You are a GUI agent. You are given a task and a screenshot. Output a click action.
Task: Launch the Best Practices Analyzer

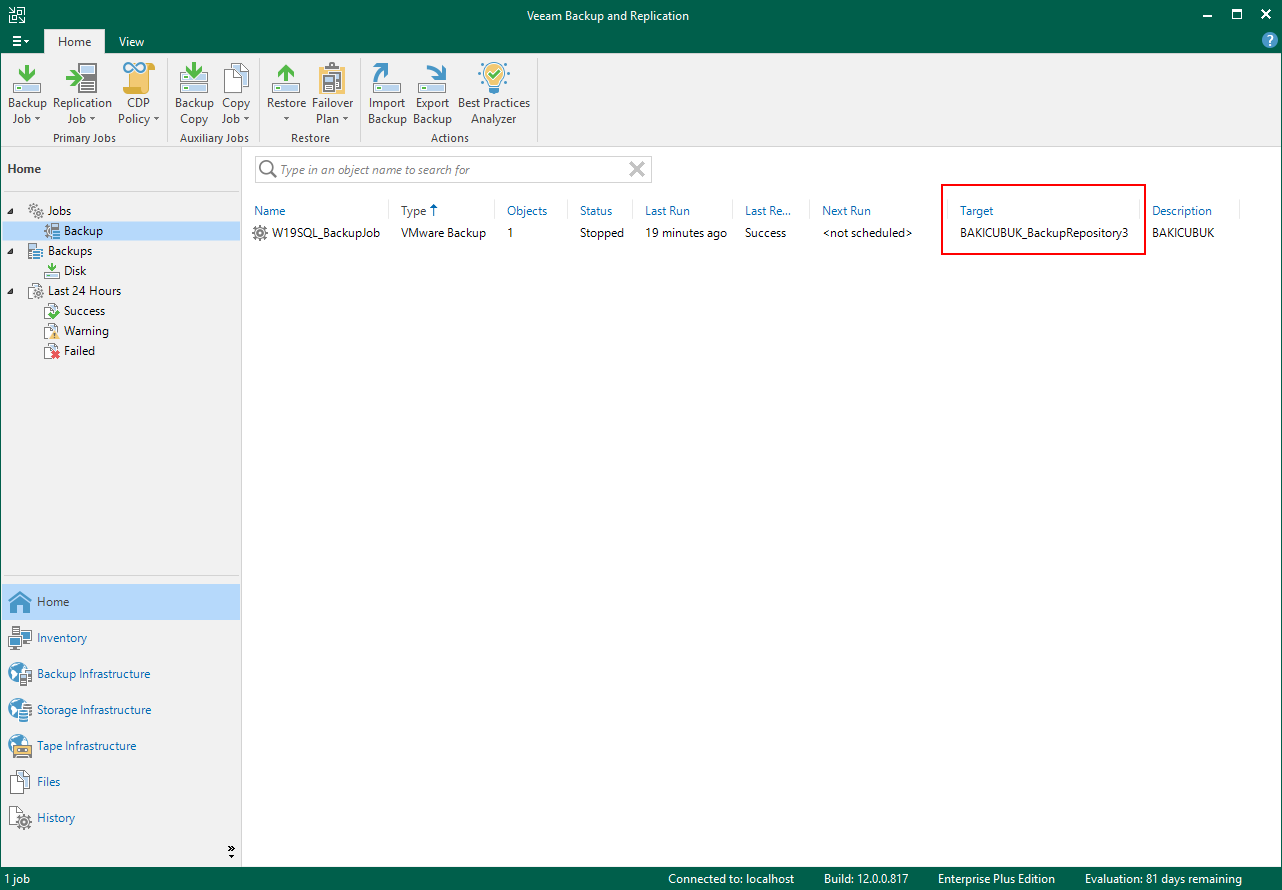[494, 94]
